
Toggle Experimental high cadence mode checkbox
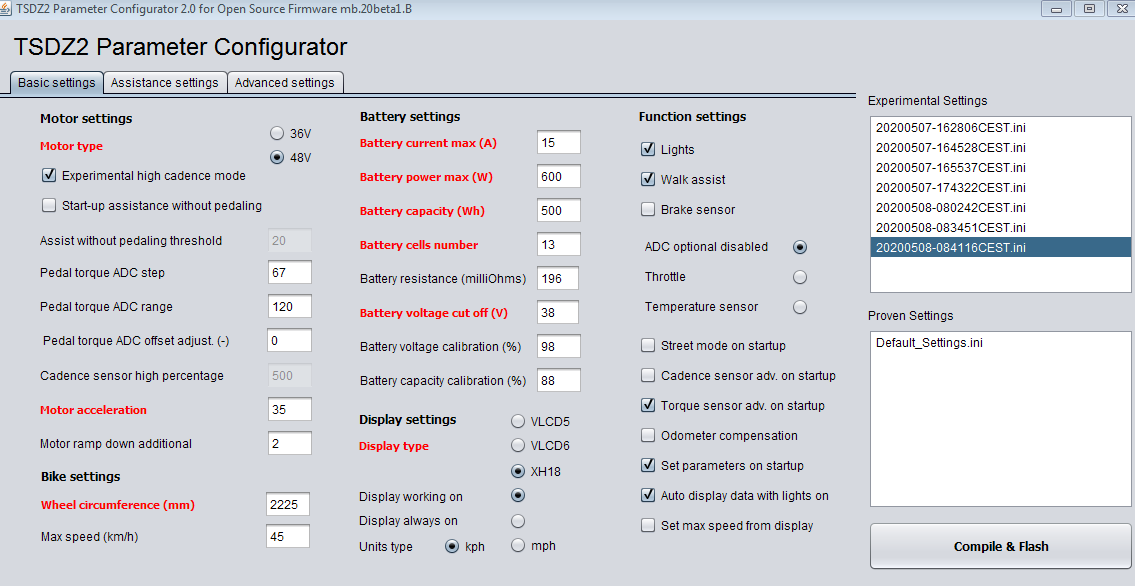(x=48, y=175)
